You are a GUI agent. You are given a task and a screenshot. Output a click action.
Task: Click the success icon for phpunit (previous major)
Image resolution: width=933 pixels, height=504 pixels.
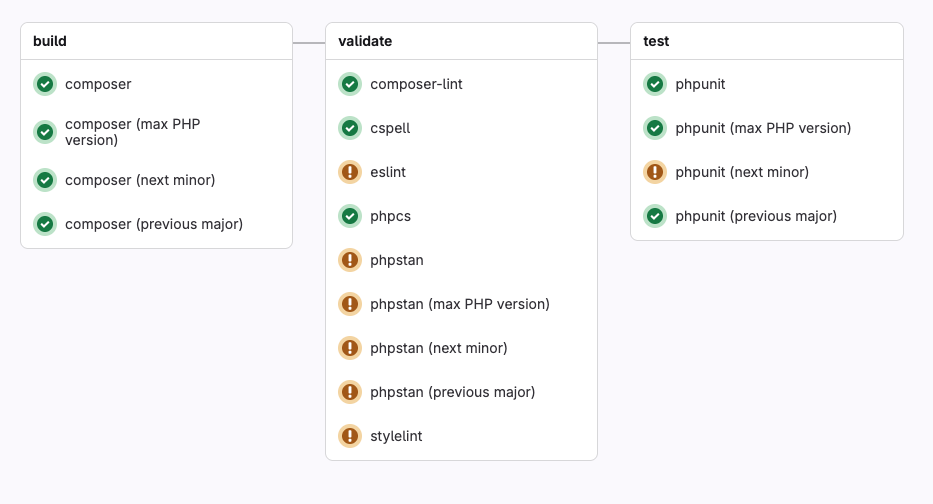655,216
